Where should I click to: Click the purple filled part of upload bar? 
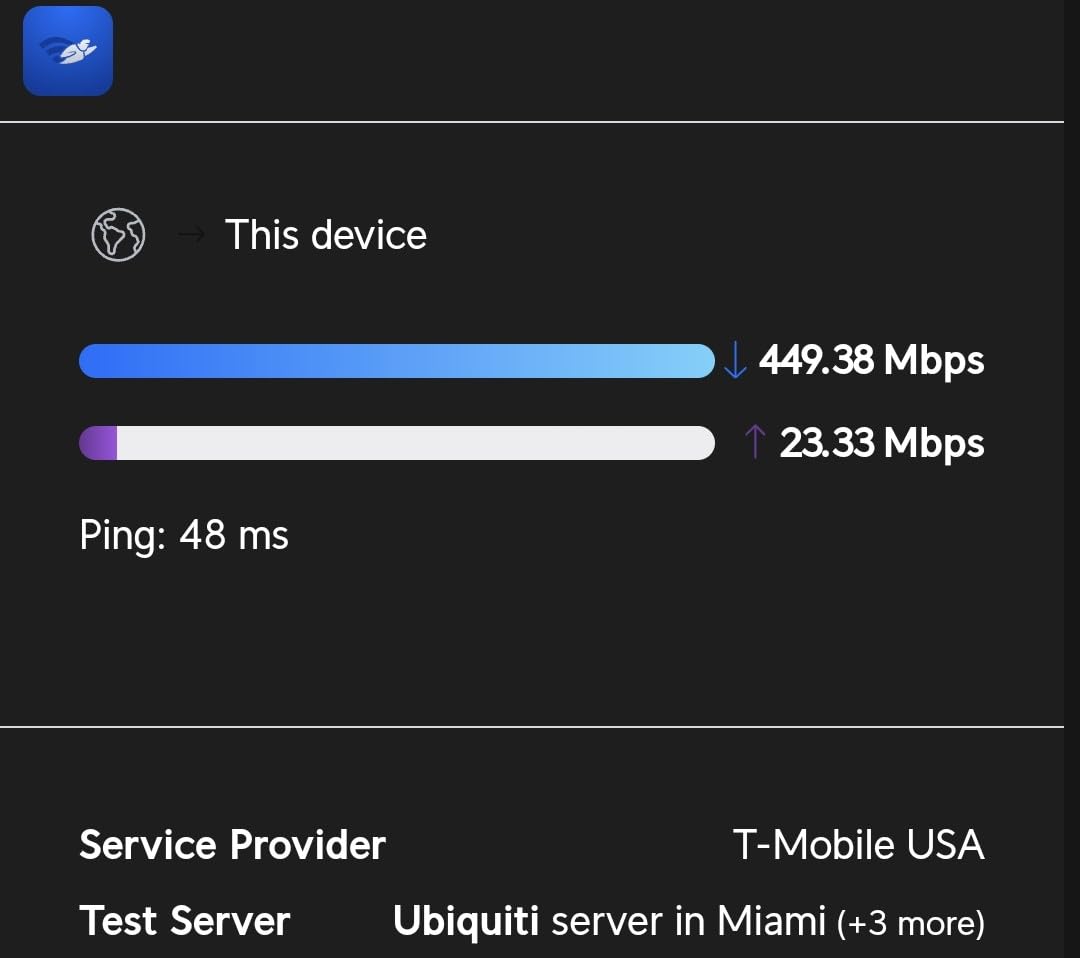click(x=99, y=443)
